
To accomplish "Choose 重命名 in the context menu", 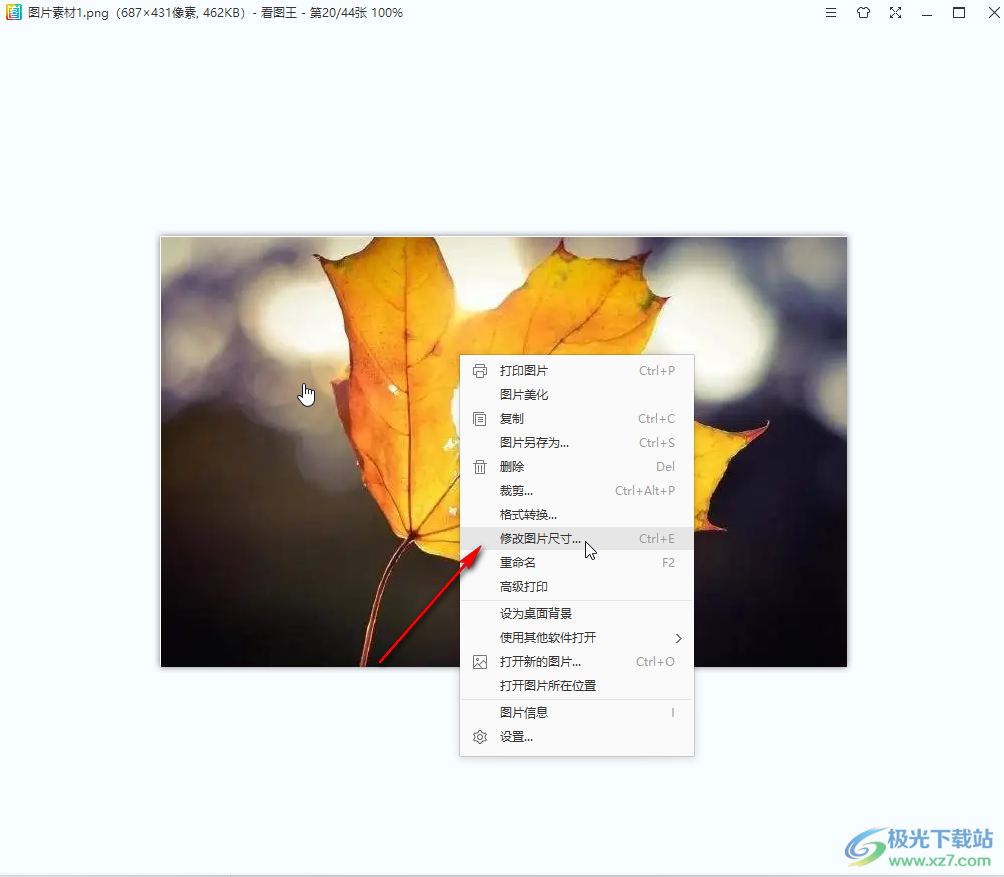I will click(x=576, y=563).
